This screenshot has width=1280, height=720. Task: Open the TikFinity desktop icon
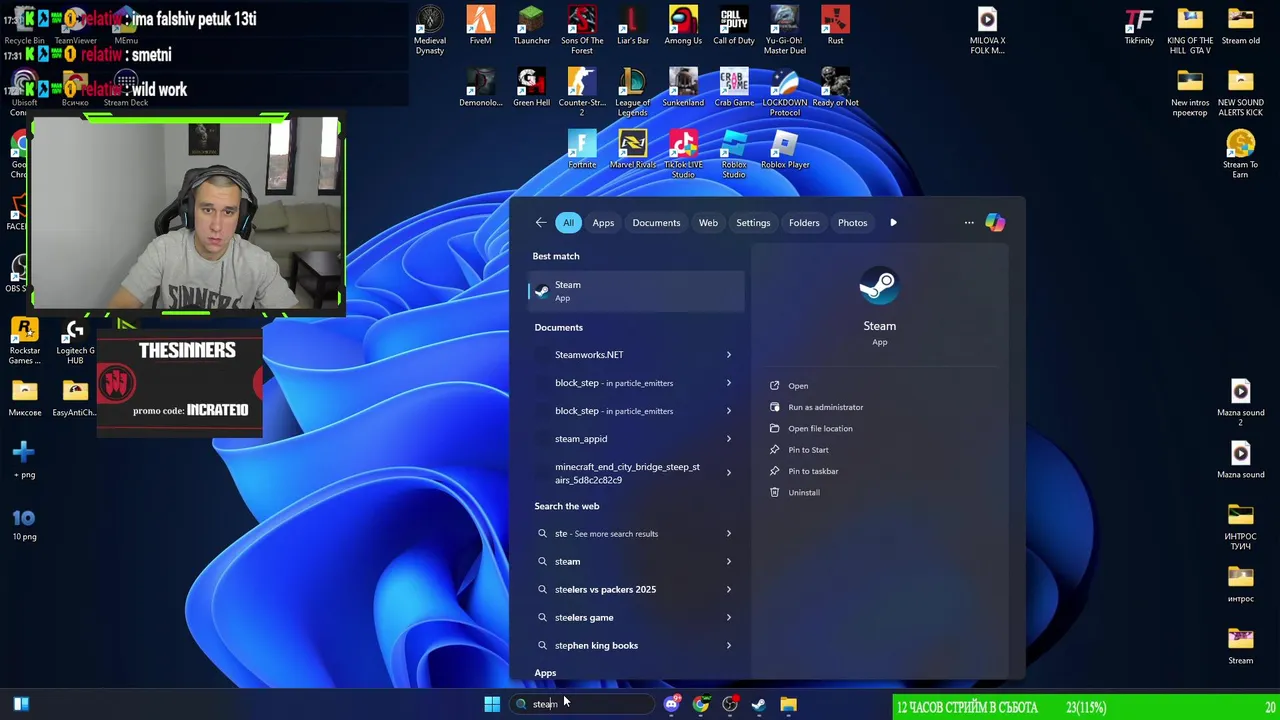tap(1139, 26)
